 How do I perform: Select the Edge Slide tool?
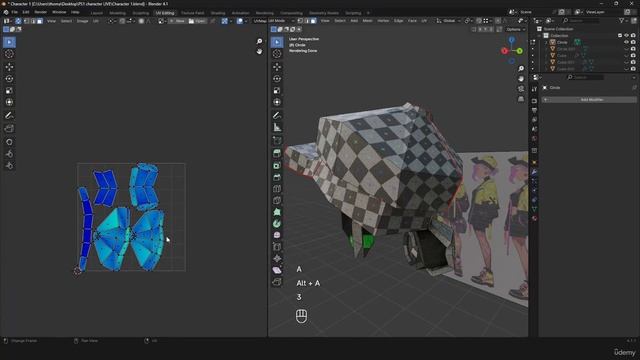(x=277, y=247)
